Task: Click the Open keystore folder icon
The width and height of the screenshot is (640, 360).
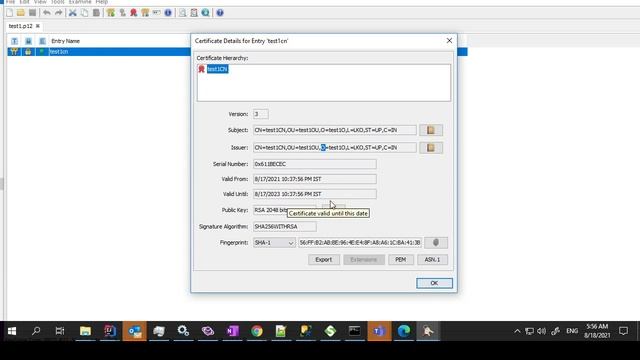Action: pos(21,13)
